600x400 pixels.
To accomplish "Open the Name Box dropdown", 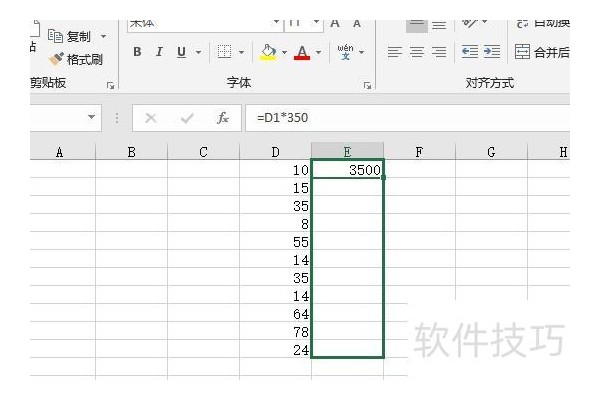I will (x=91, y=117).
